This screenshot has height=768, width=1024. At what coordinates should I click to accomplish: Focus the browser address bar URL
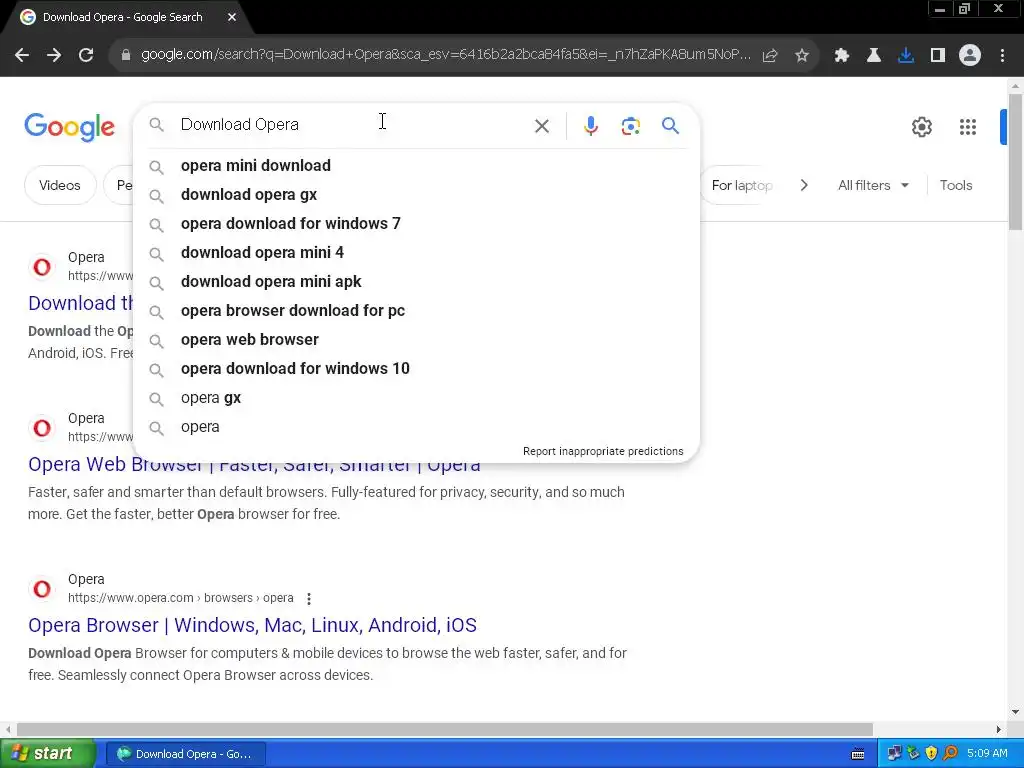click(445, 55)
